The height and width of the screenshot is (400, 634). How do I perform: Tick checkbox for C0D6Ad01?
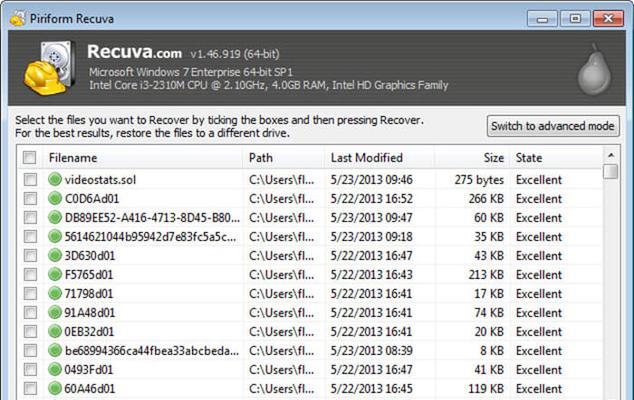(x=30, y=199)
